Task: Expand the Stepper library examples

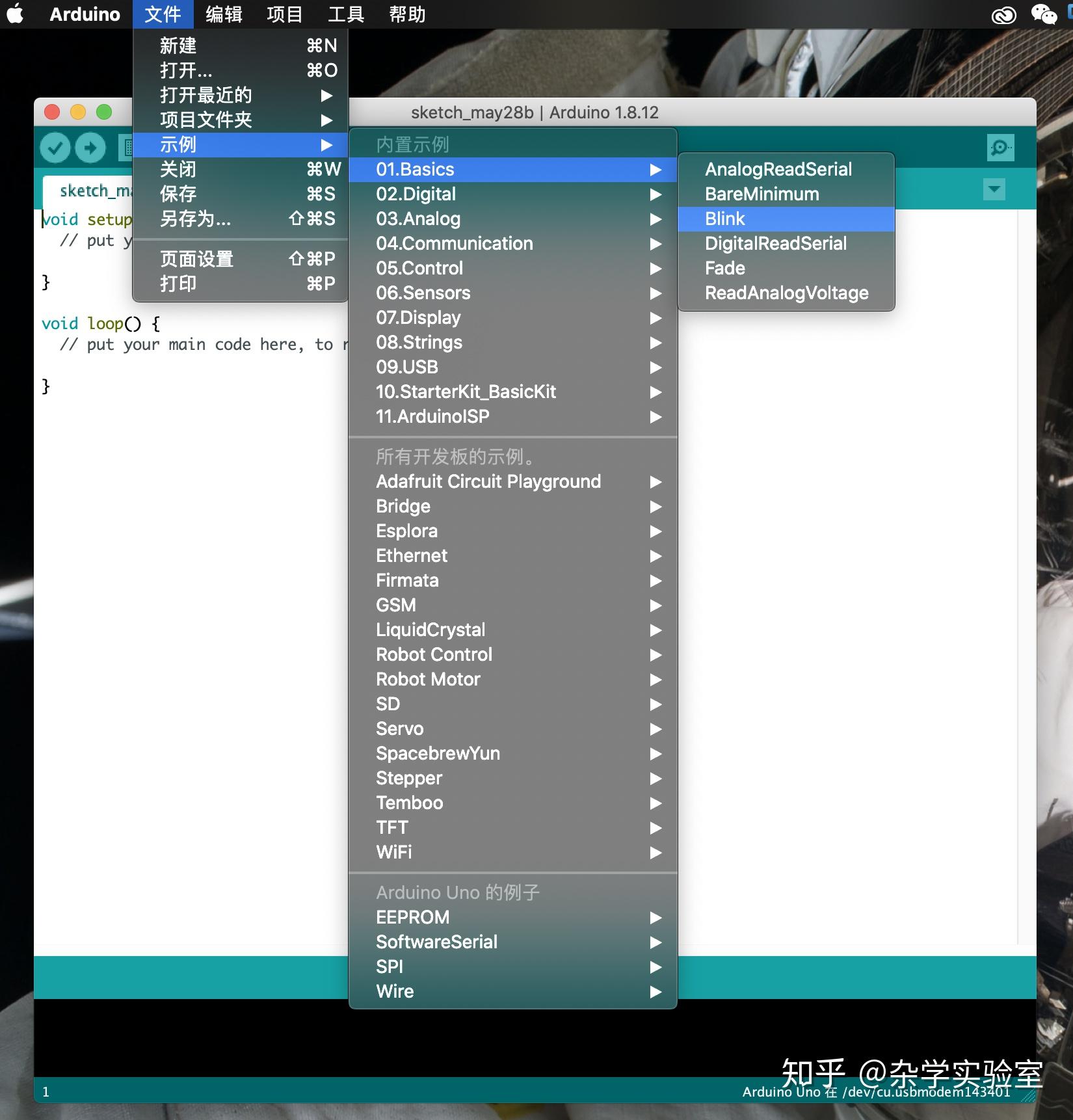Action: (513, 778)
